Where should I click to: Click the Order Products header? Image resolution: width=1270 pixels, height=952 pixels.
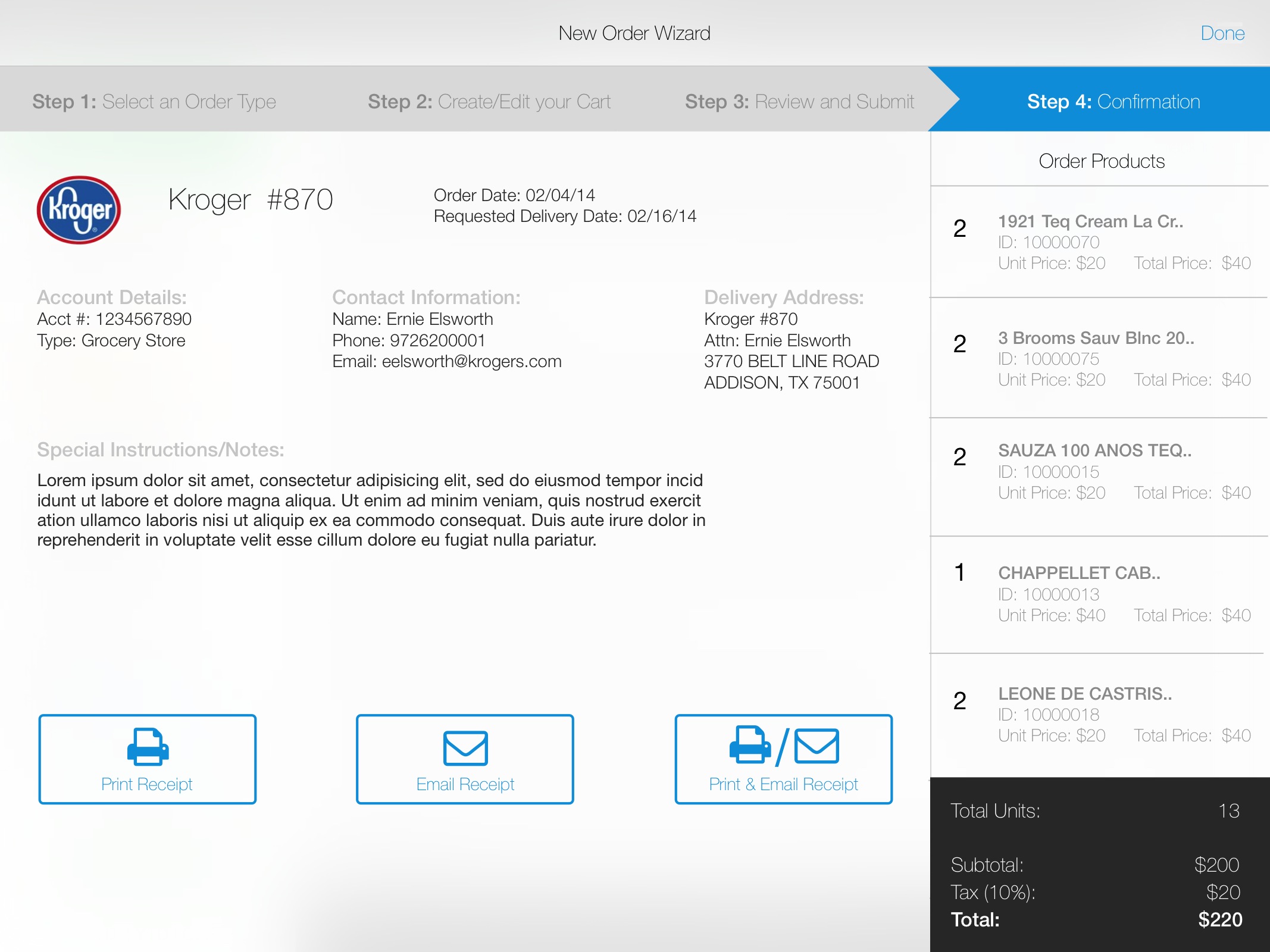point(1102,161)
